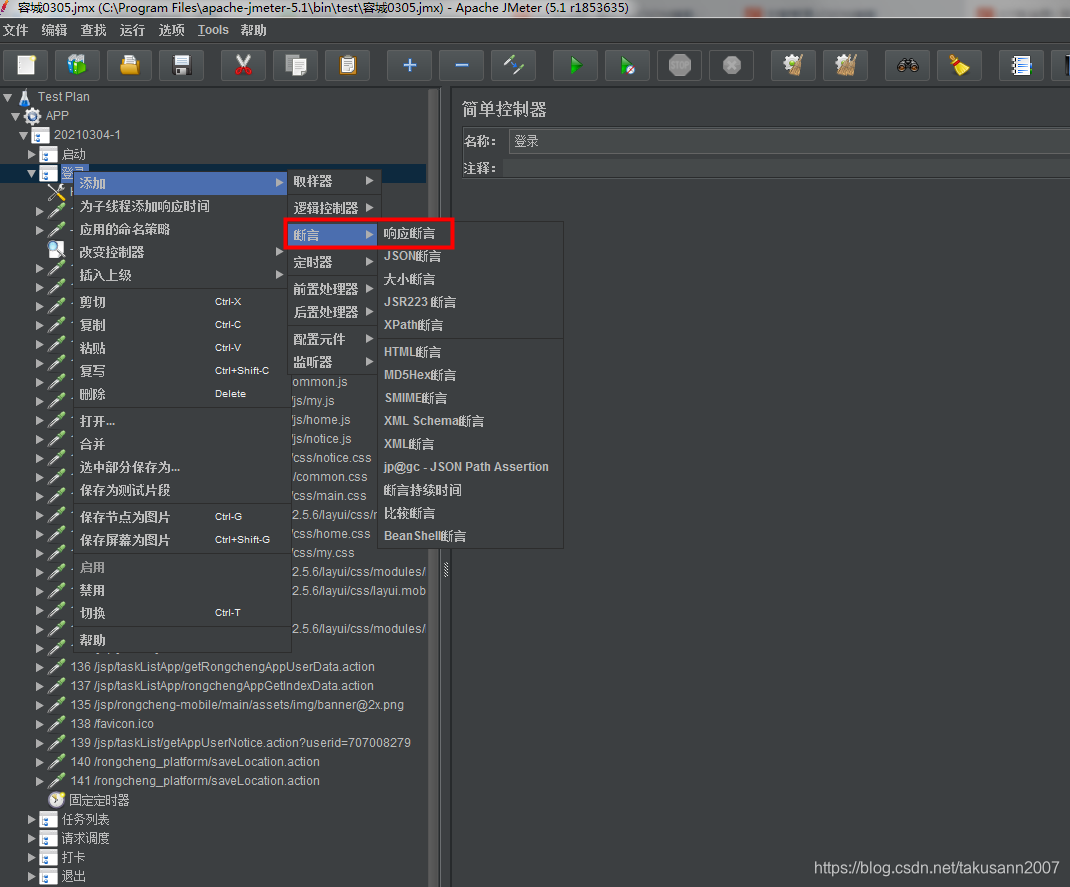Click the 名称 input field
Screen dimensions: 1070x887
tap(789, 141)
